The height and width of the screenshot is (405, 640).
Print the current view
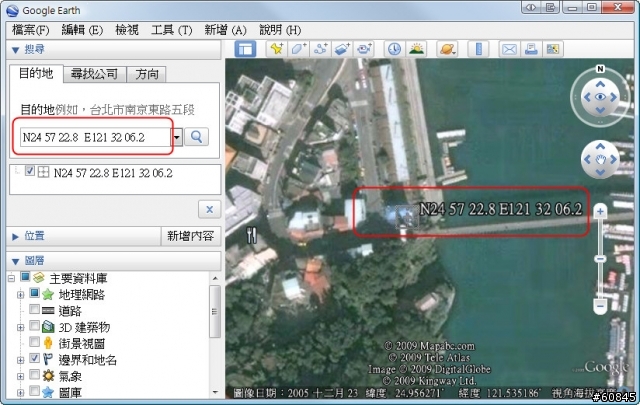pos(531,49)
